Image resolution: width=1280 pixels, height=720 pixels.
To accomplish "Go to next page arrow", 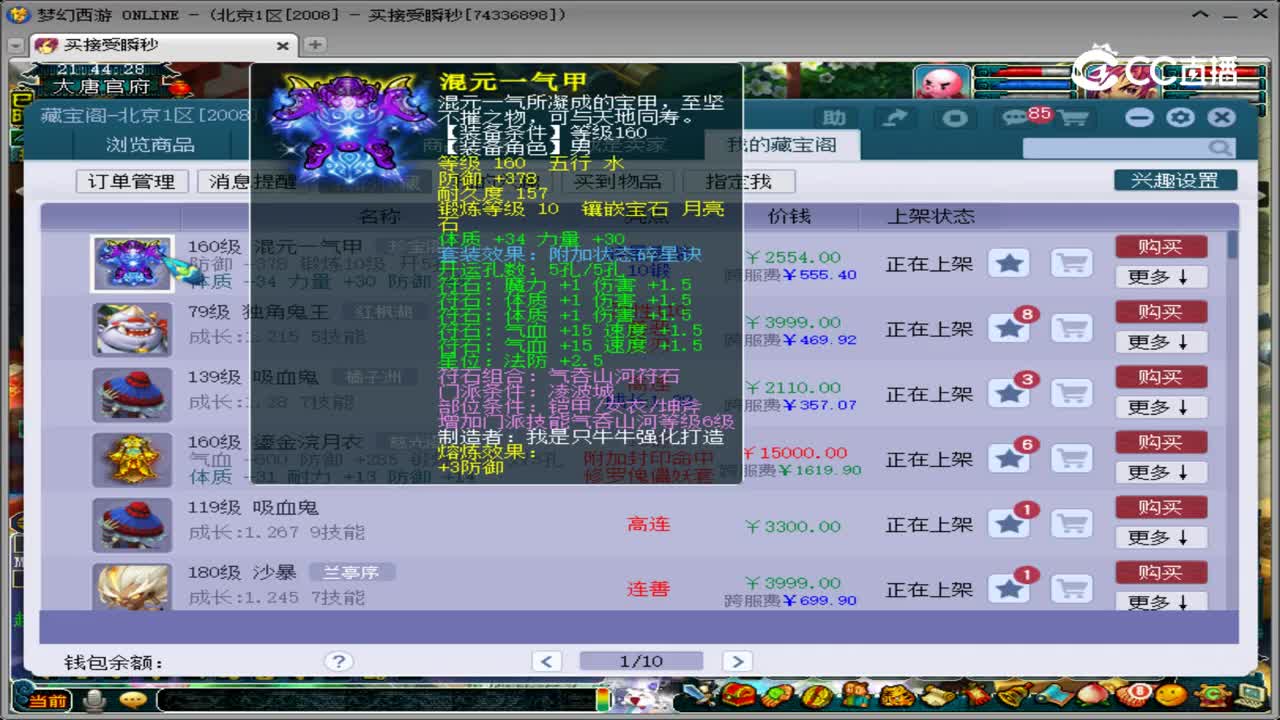I will [737, 661].
